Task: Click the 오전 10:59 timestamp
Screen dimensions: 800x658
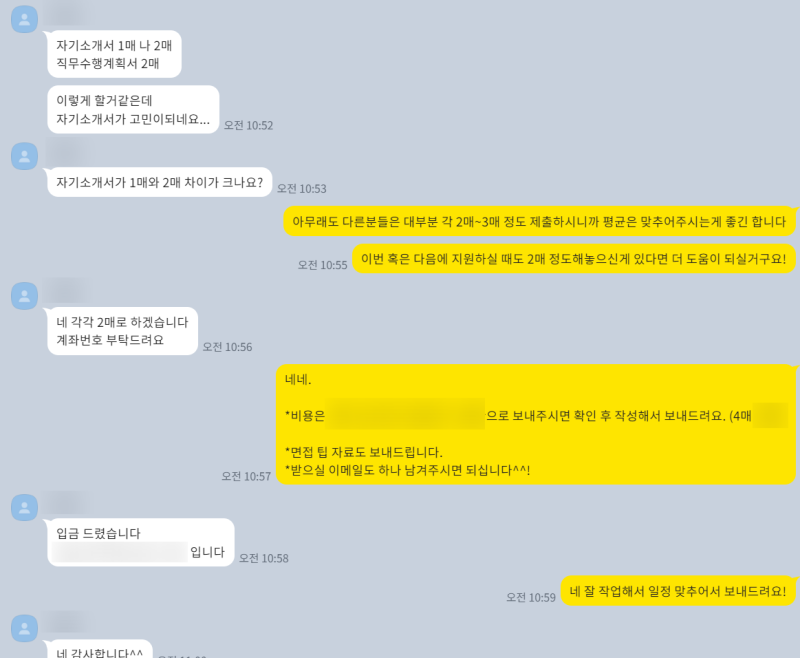Action: (x=531, y=598)
